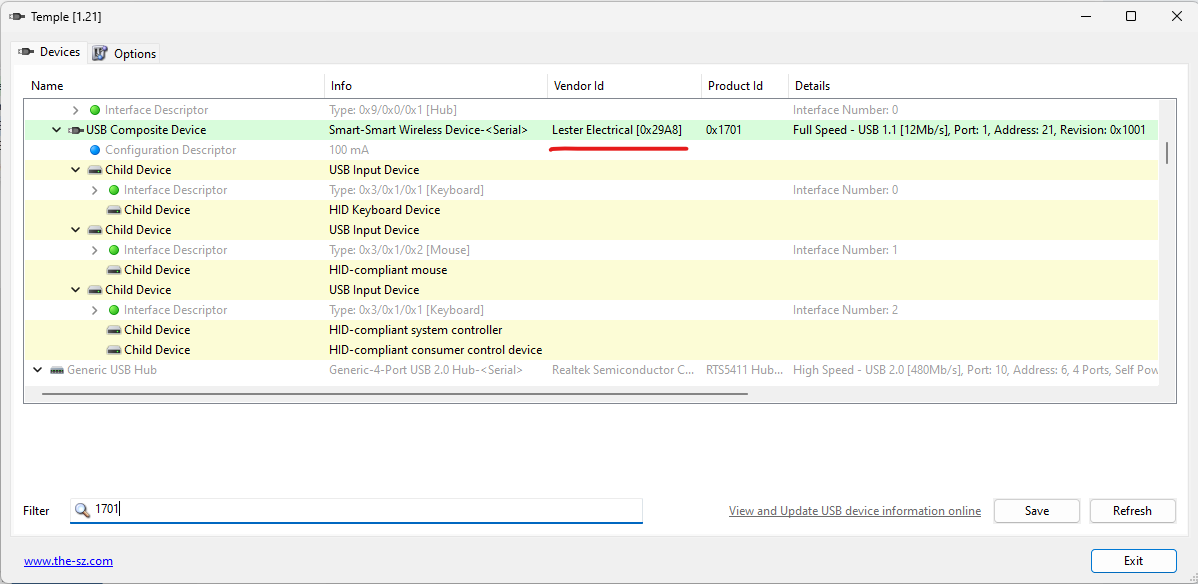Sort by the Vendor Id column header
This screenshot has height=584, width=1198.
coord(624,86)
